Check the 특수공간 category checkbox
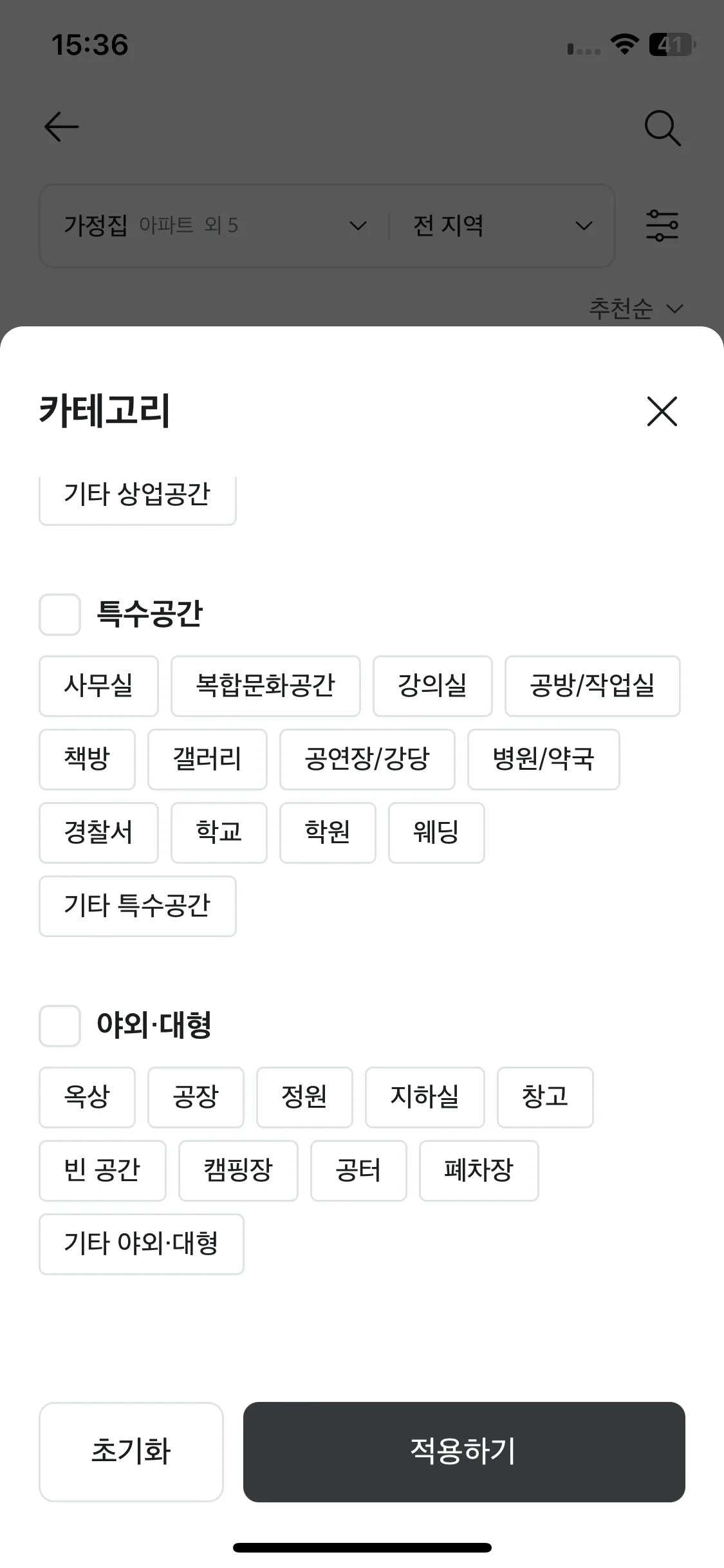724x1568 pixels. point(60,615)
